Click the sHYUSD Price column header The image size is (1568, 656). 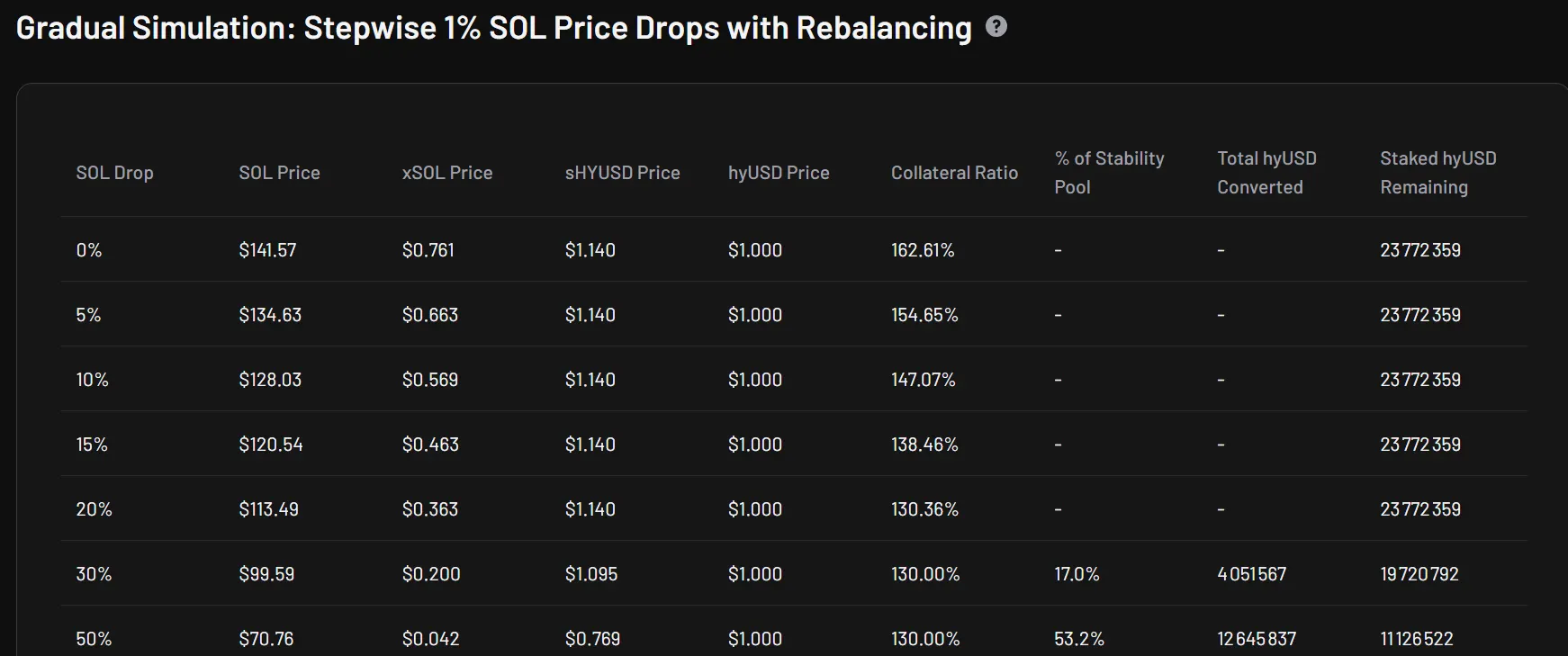[622, 173]
